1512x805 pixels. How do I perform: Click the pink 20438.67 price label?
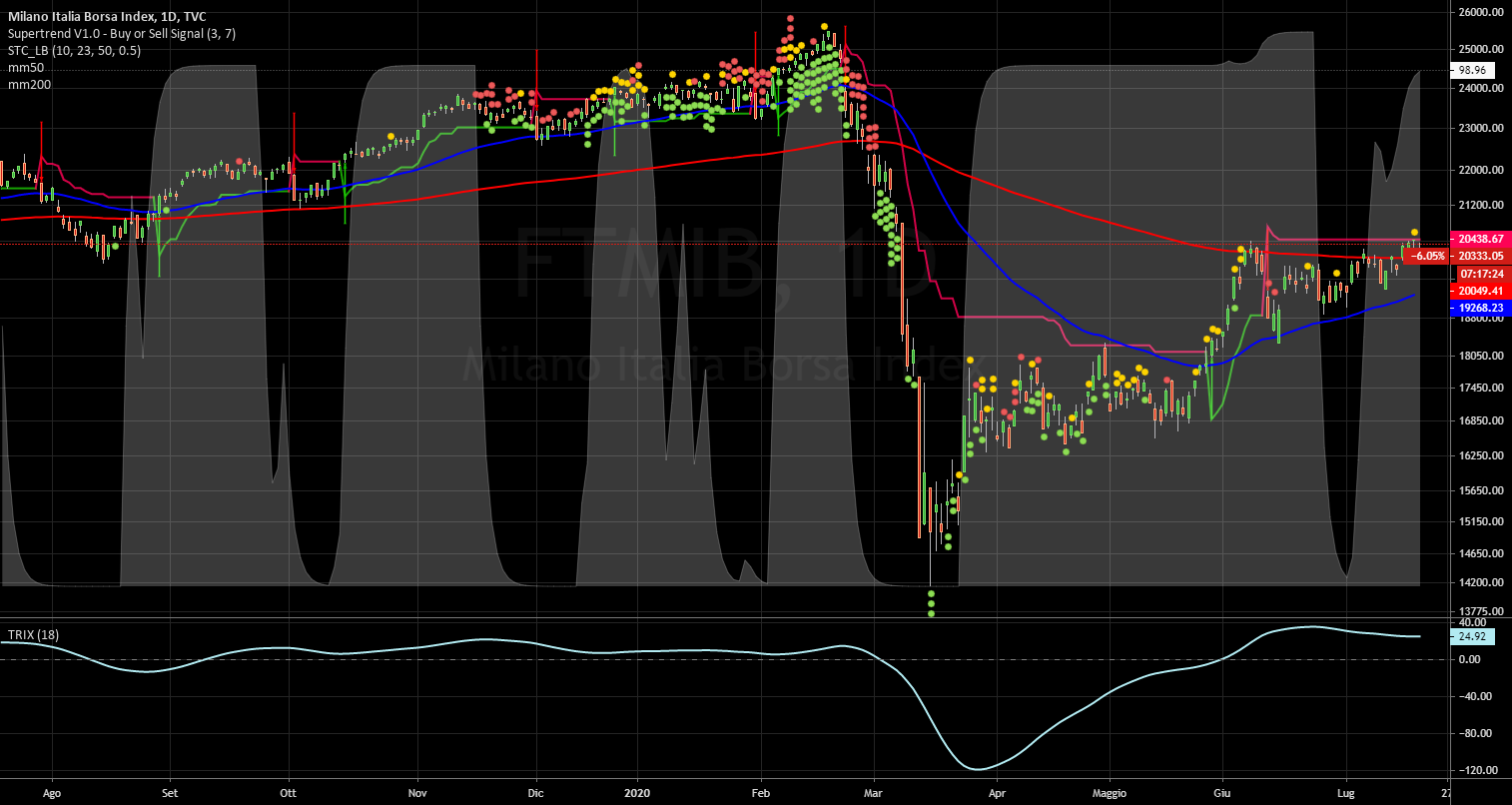point(1480,240)
